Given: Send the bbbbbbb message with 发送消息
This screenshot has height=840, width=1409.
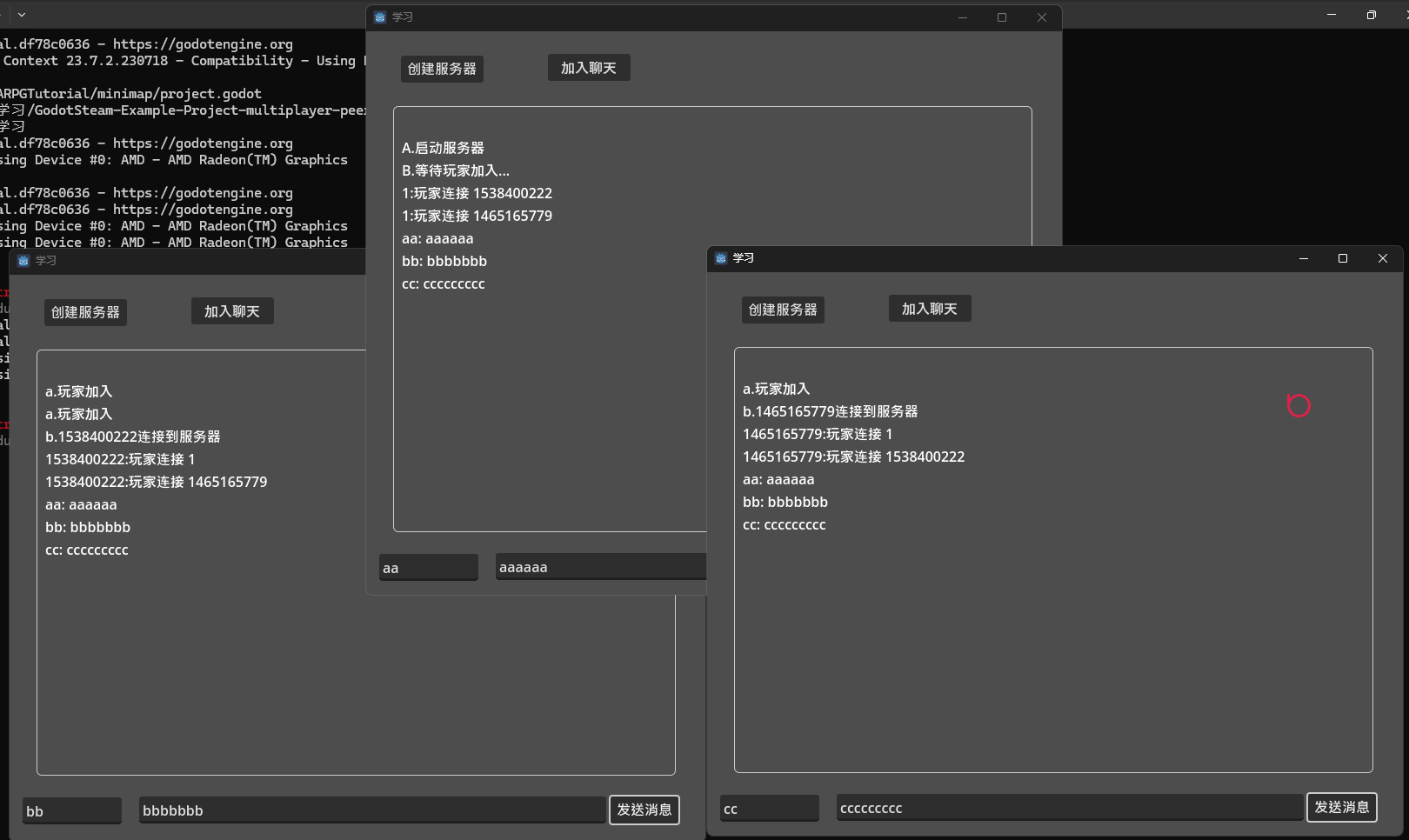Looking at the screenshot, I should pyautogui.click(x=644, y=810).
